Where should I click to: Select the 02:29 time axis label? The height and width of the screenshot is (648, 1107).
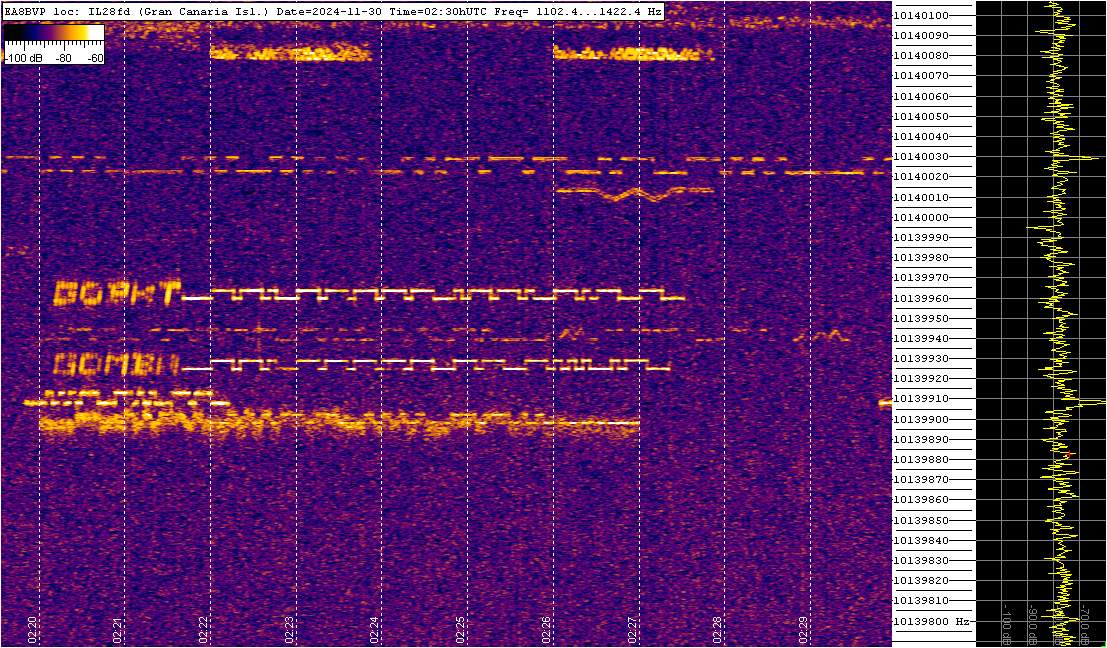click(x=803, y=628)
